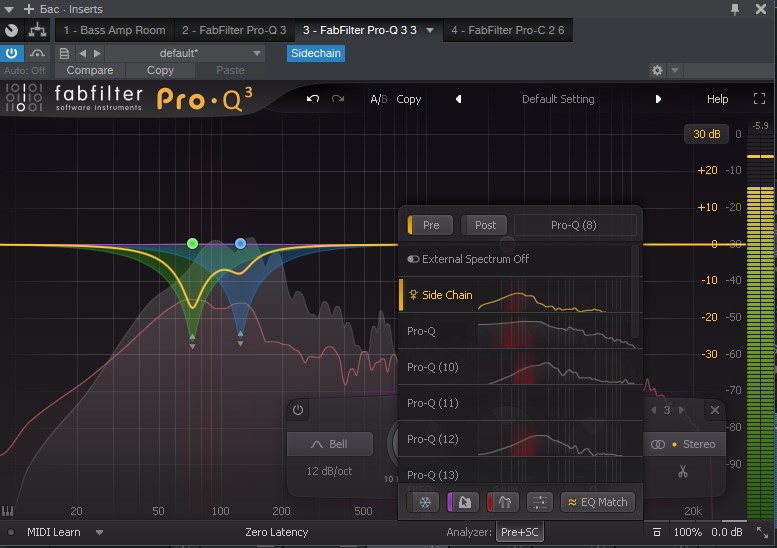The width and height of the screenshot is (777, 548).
Task: Click MIDI Learn button
Action: (x=54, y=532)
